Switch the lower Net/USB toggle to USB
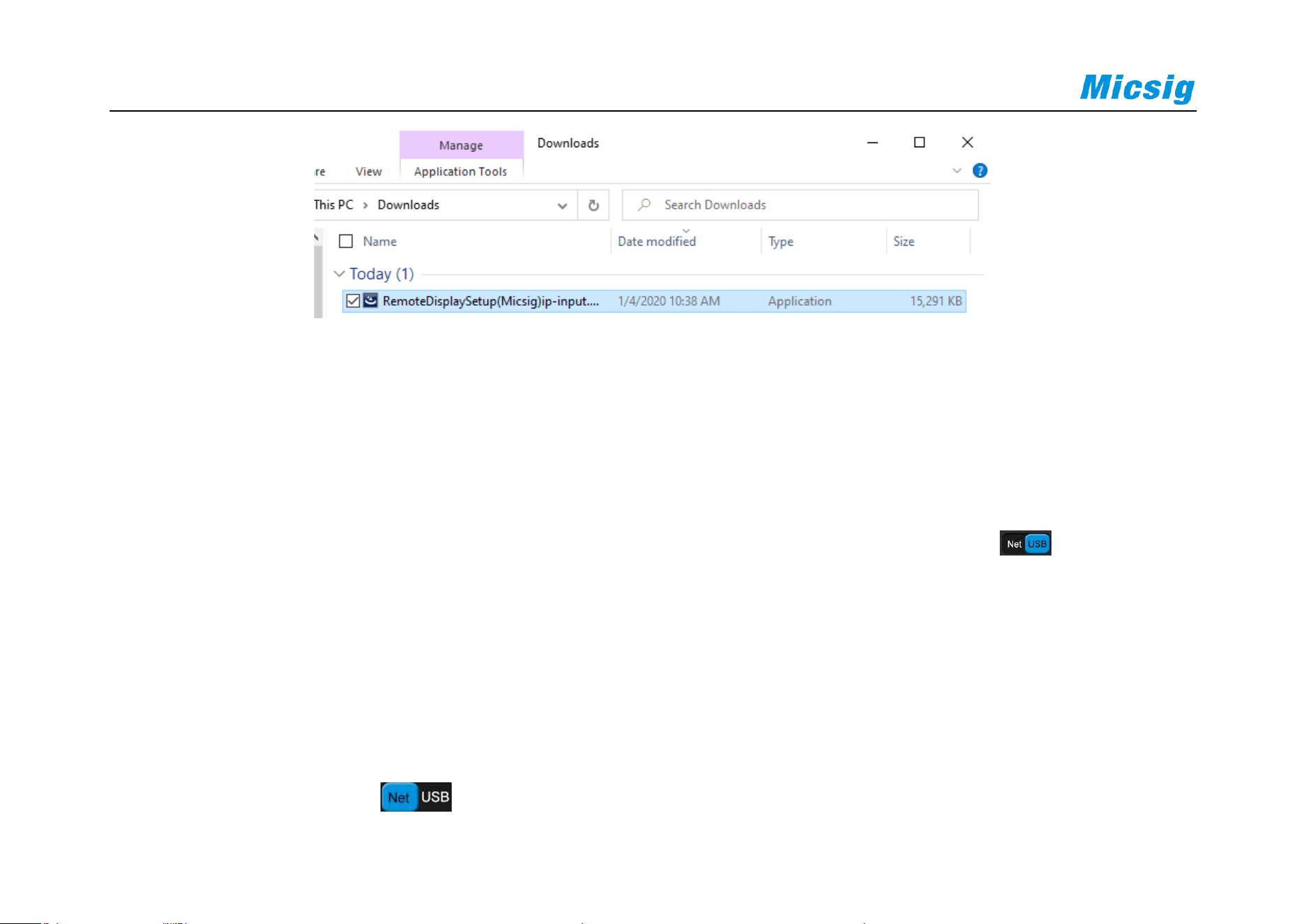 pyautogui.click(x=435, y=797)
